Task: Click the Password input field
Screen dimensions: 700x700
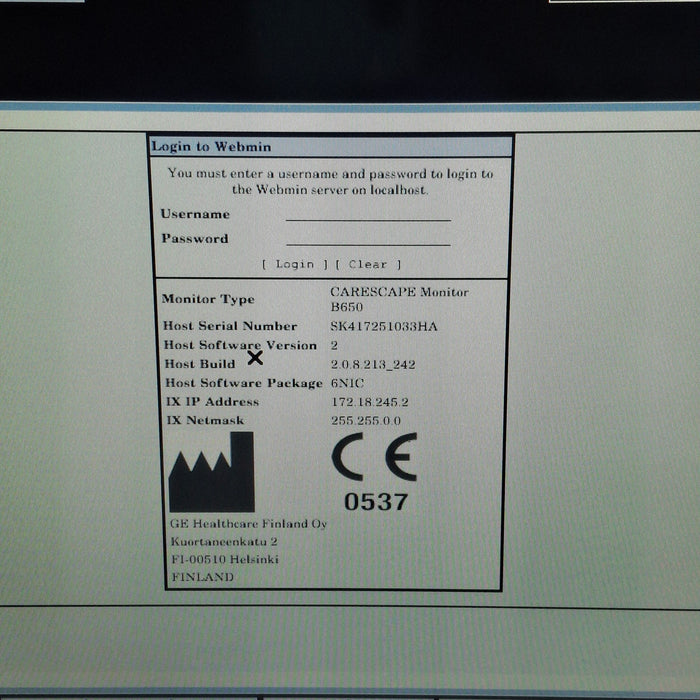Action: point(367,239)
